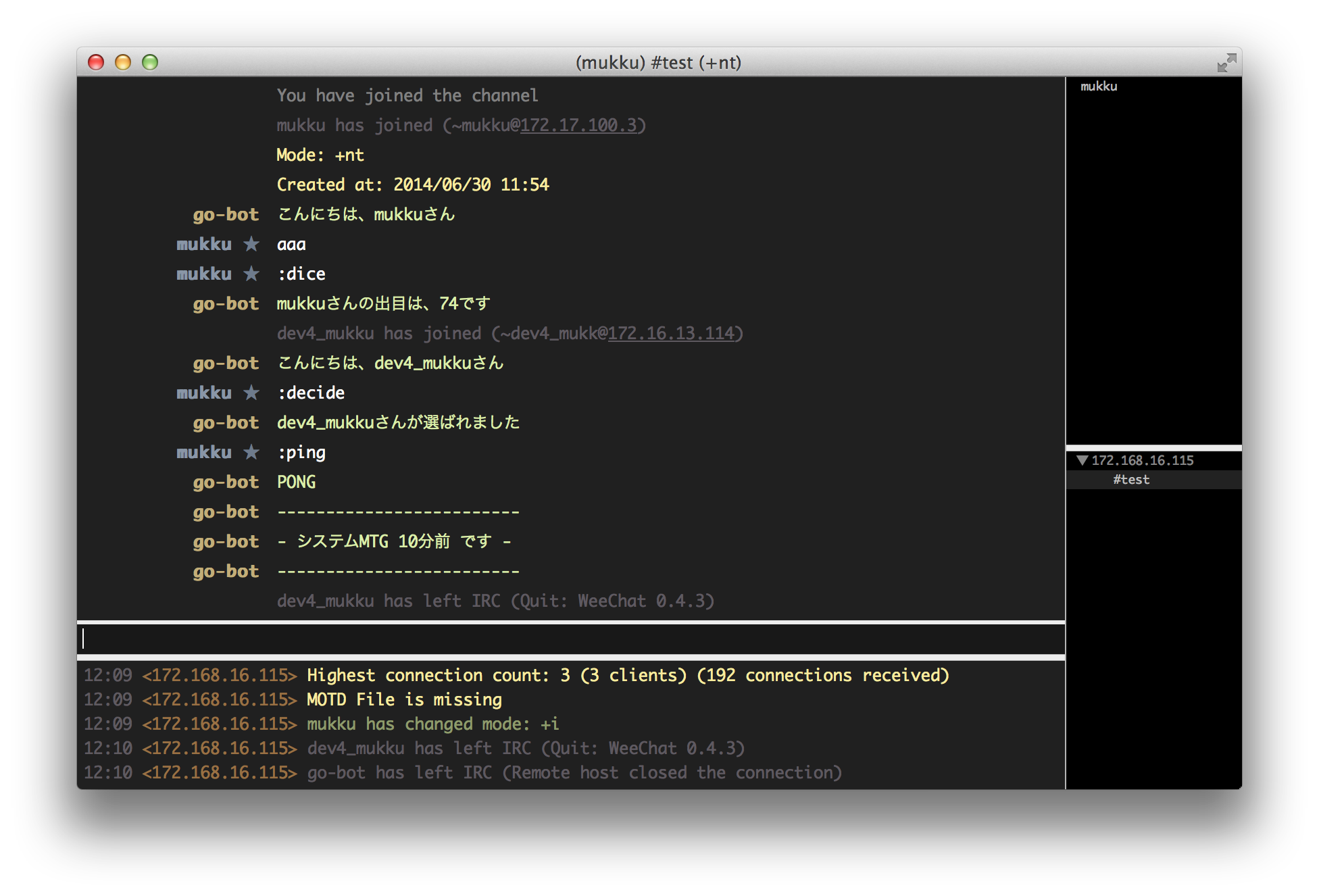Click the star beside mukku's aaa message
This screenshot has height=896, width=1319.
251,244
